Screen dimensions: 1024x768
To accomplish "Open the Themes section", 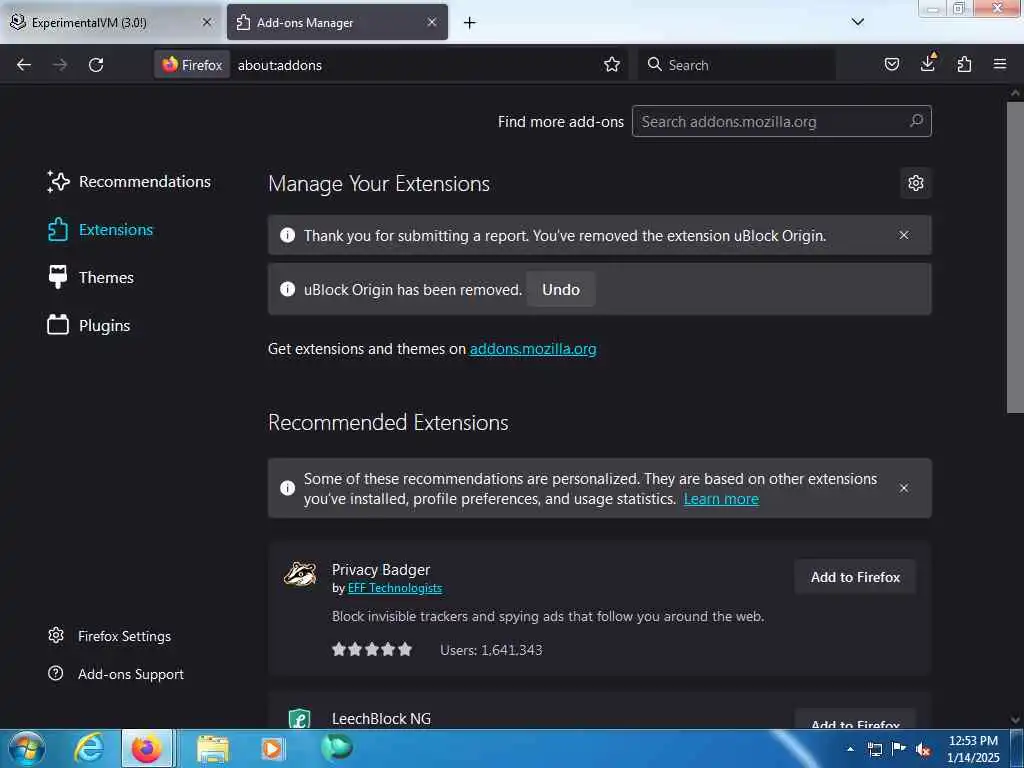I will tap(91, 278).
